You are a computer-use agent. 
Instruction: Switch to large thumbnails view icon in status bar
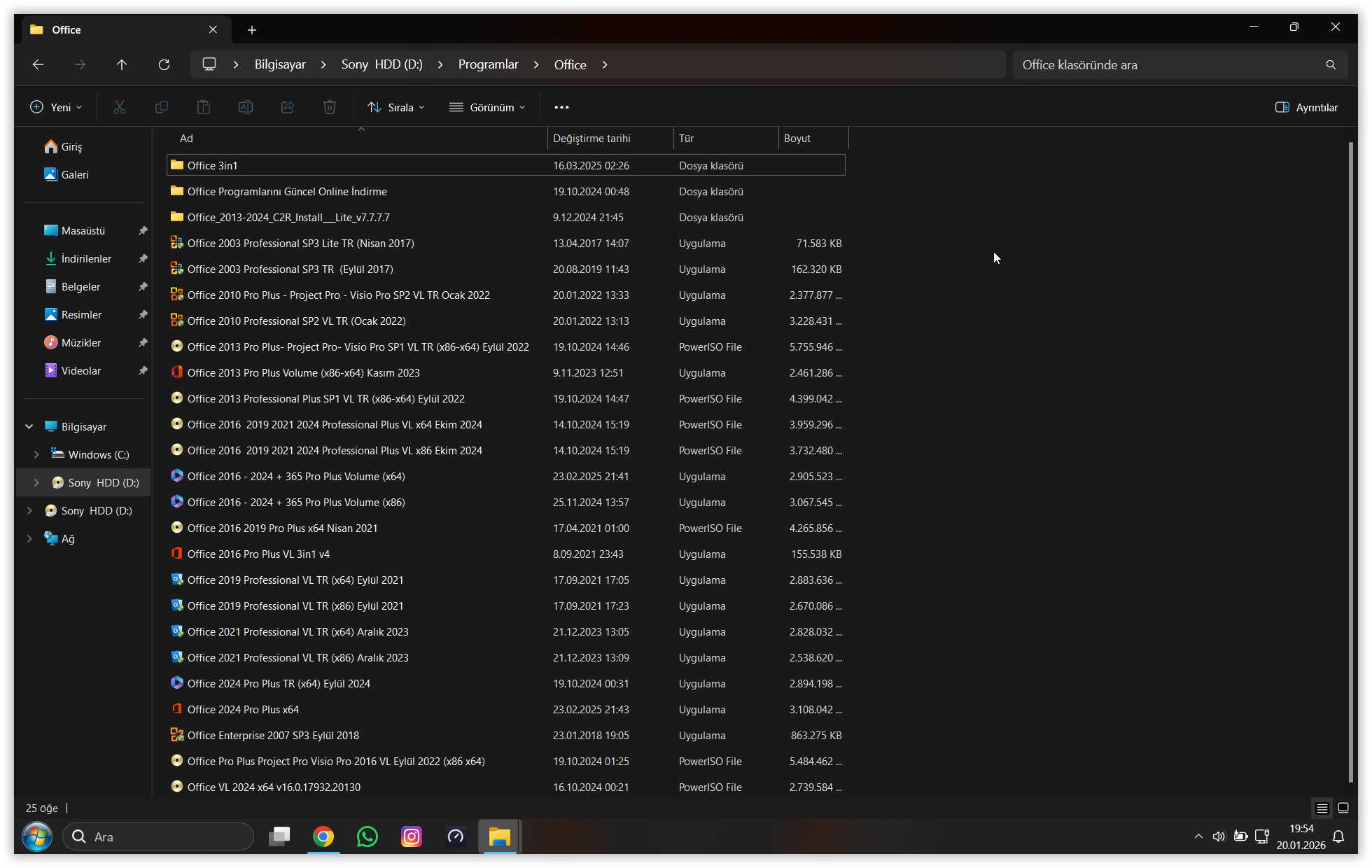tap(1343, 808)
